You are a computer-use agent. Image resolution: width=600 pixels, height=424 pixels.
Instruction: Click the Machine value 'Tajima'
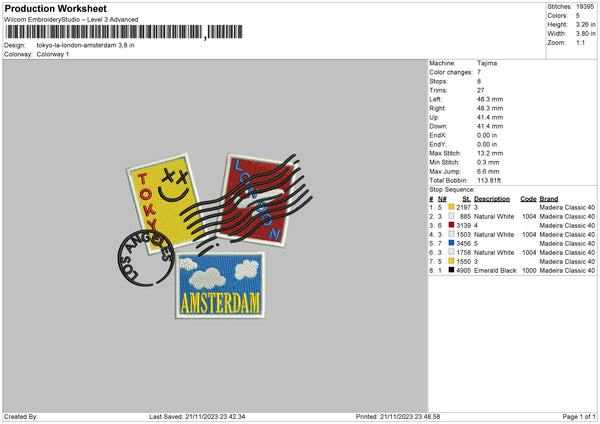(x=487, y=63)
